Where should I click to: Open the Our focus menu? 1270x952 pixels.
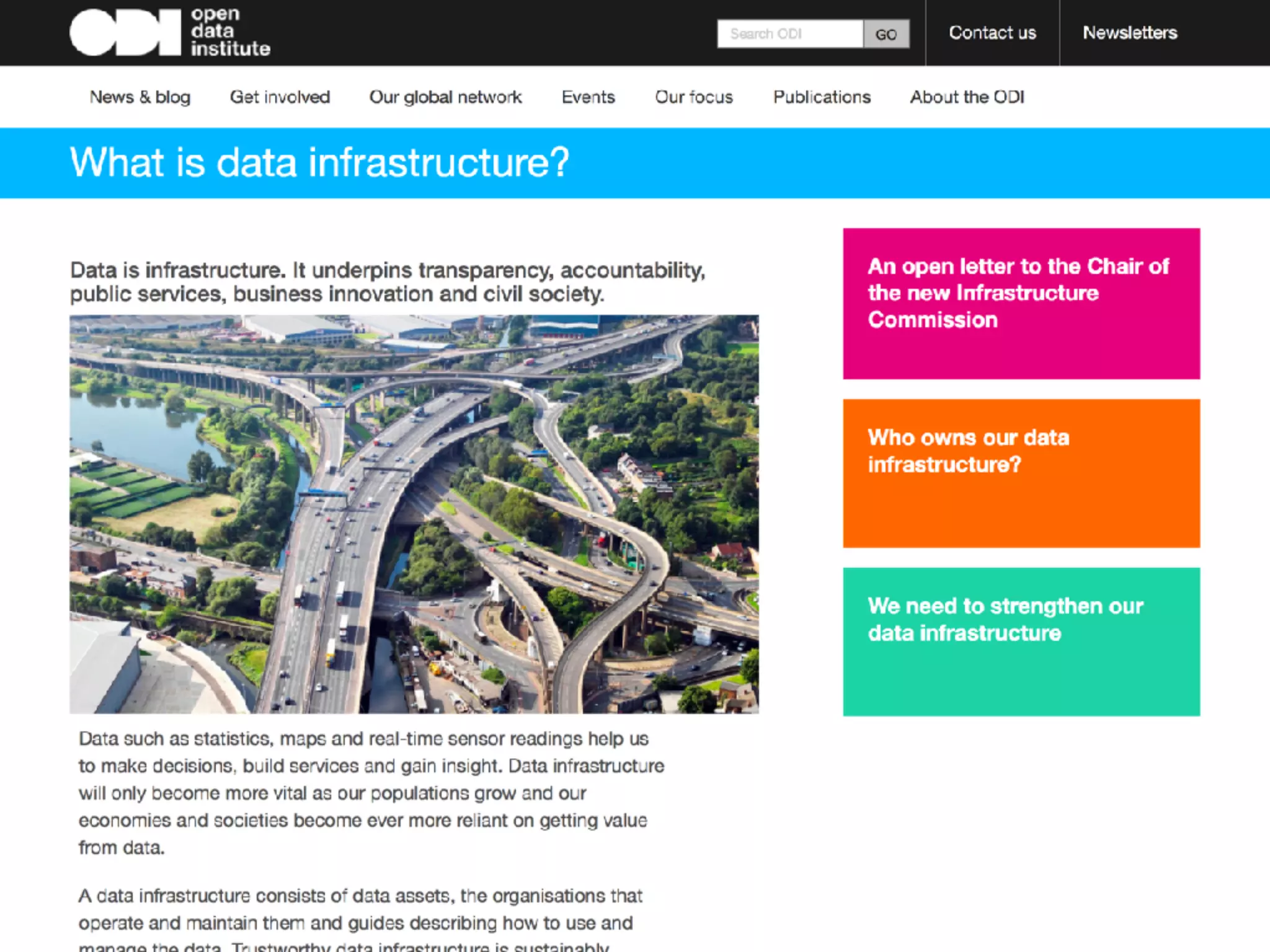tap(694, 97)
